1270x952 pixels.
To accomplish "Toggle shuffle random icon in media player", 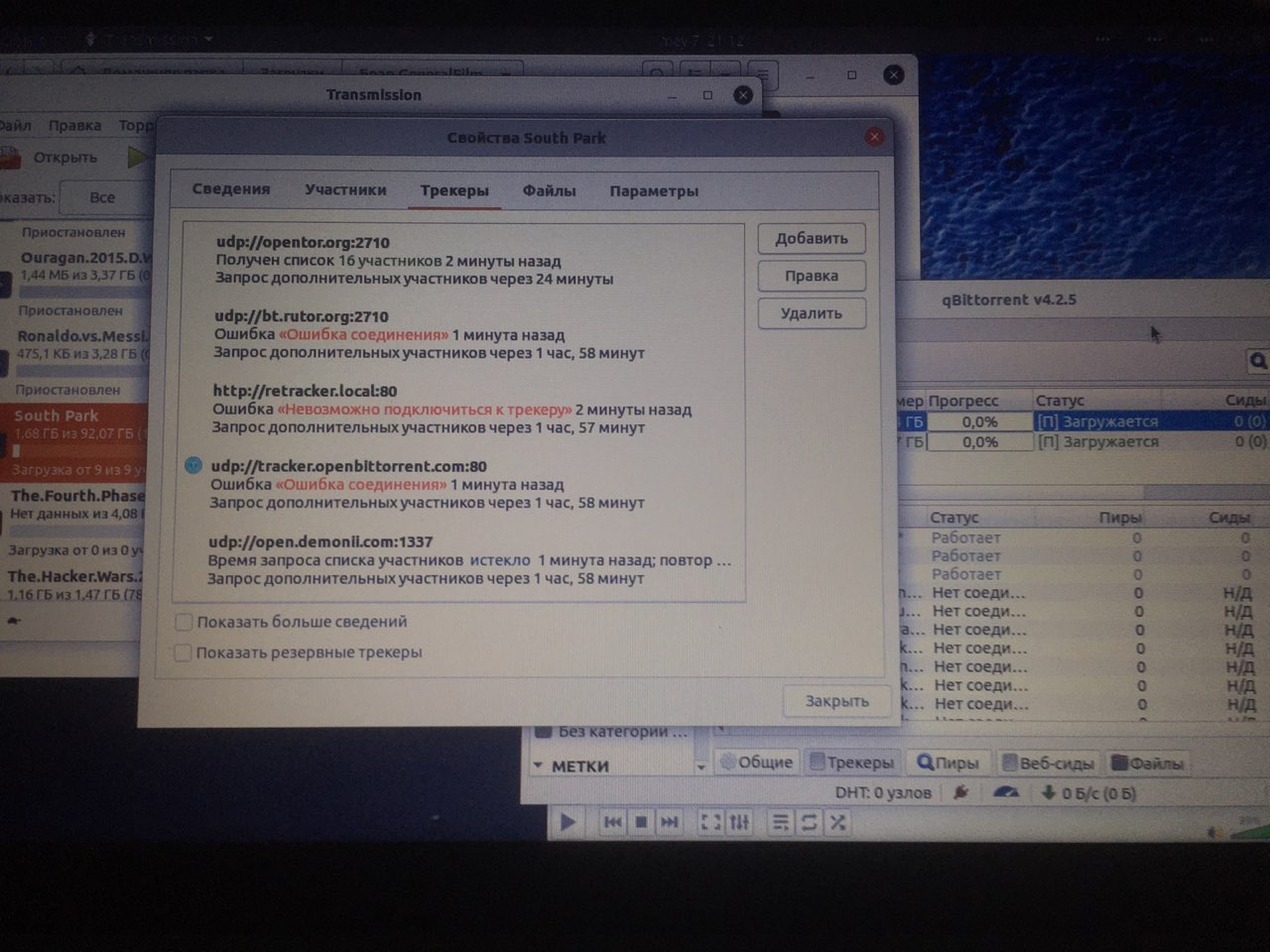I will 837,822.
